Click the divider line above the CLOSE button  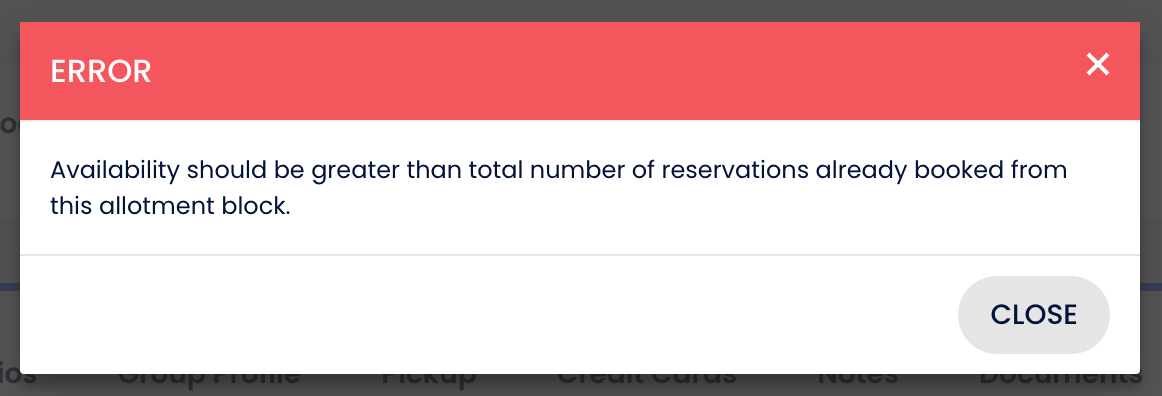(x=580, y=255)
